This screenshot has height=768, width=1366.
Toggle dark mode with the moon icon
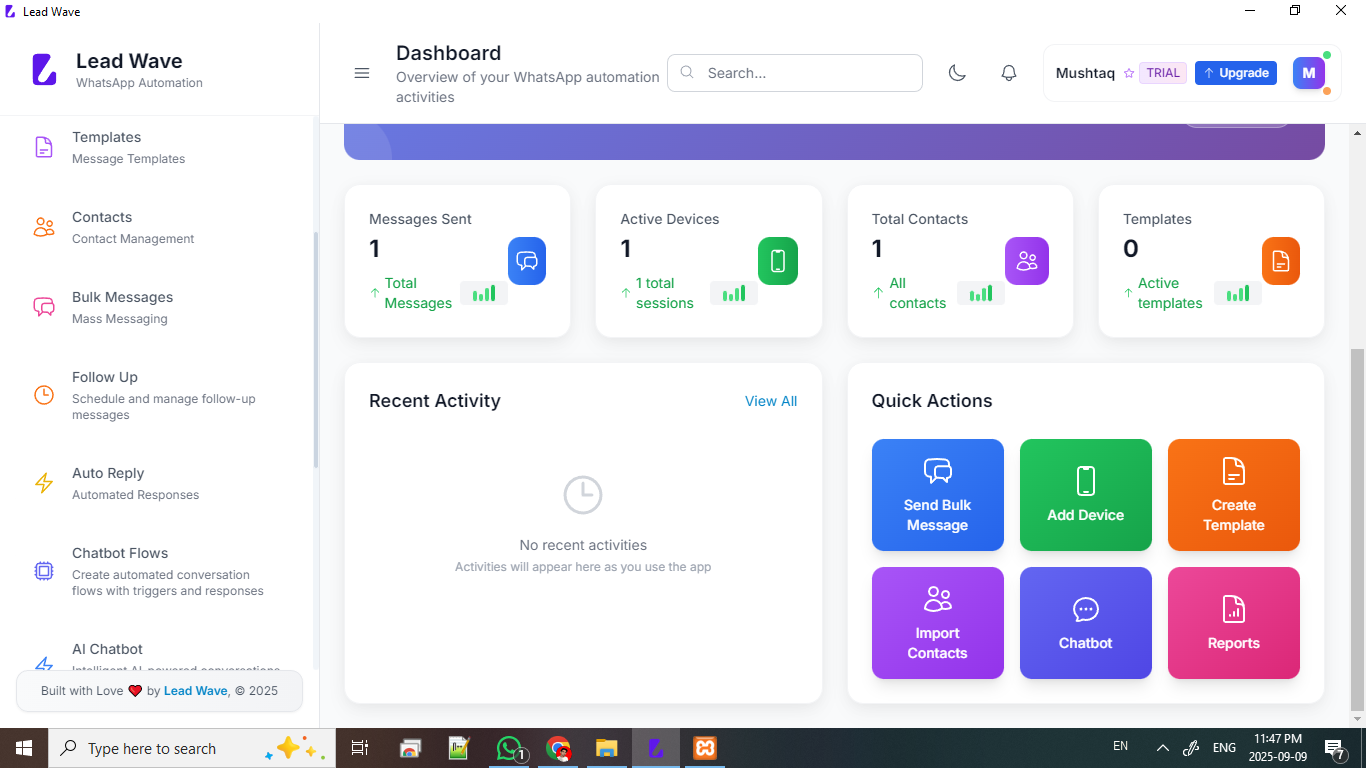tap(957, 73)
